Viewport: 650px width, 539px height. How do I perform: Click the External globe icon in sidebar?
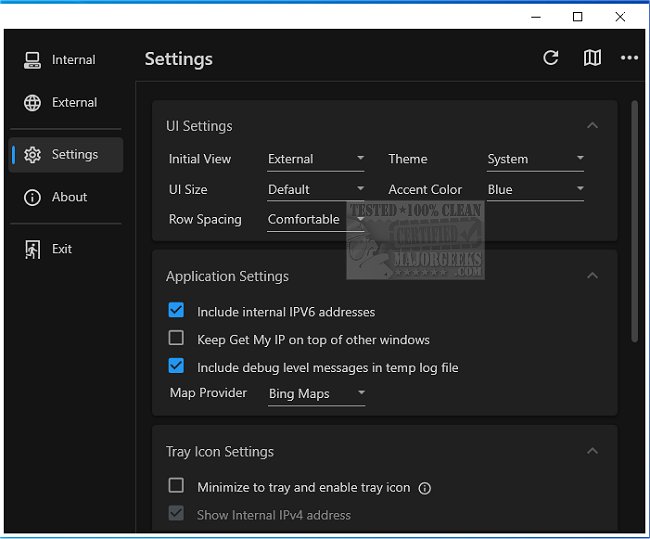[x=33, y=103]
